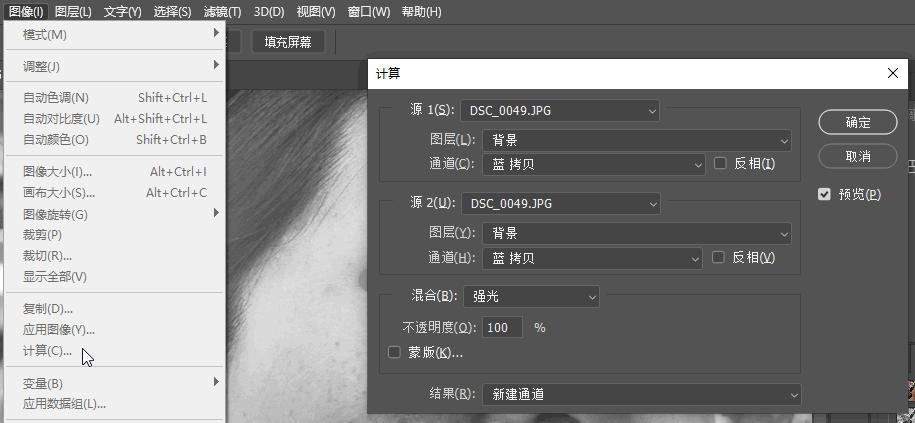Open the 源 2 图层(Y) dropdown

click(637, 233)
